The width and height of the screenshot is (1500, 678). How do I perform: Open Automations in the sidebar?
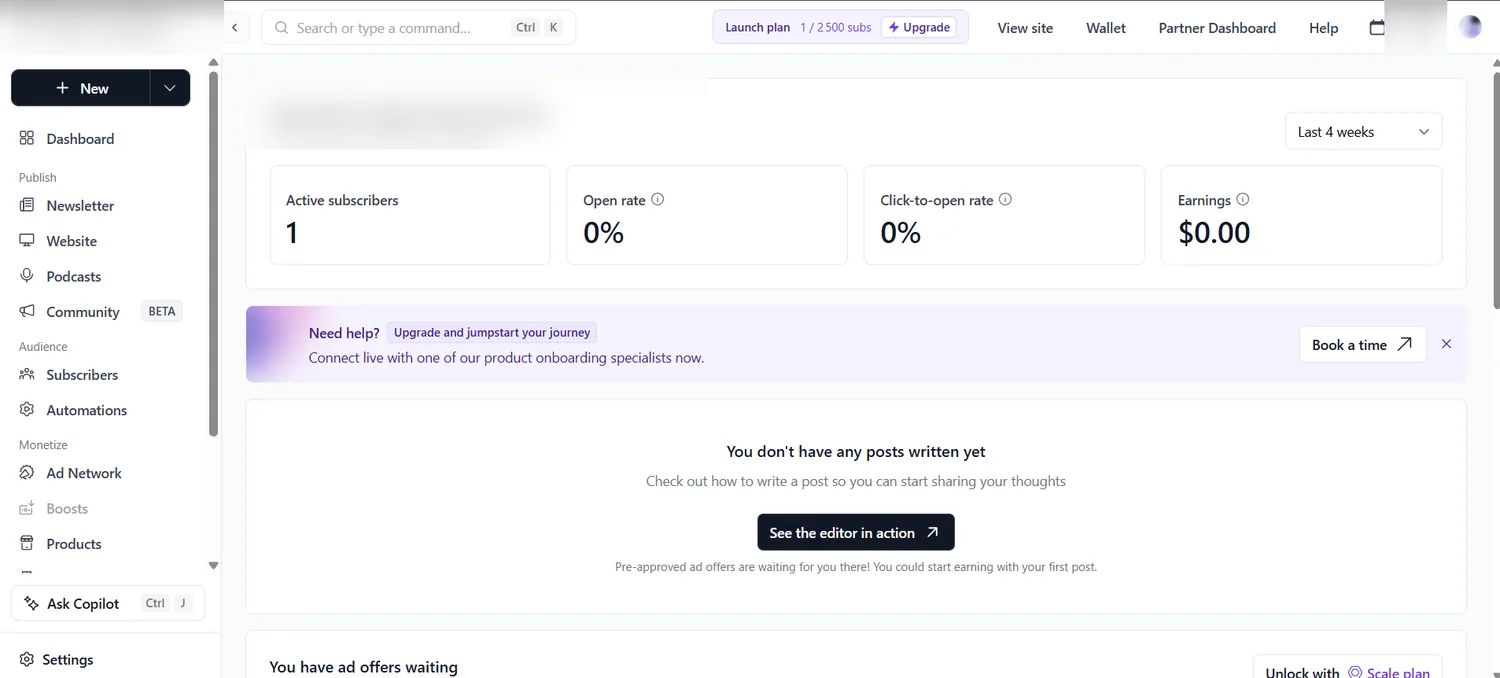click(x=86, y=410)
